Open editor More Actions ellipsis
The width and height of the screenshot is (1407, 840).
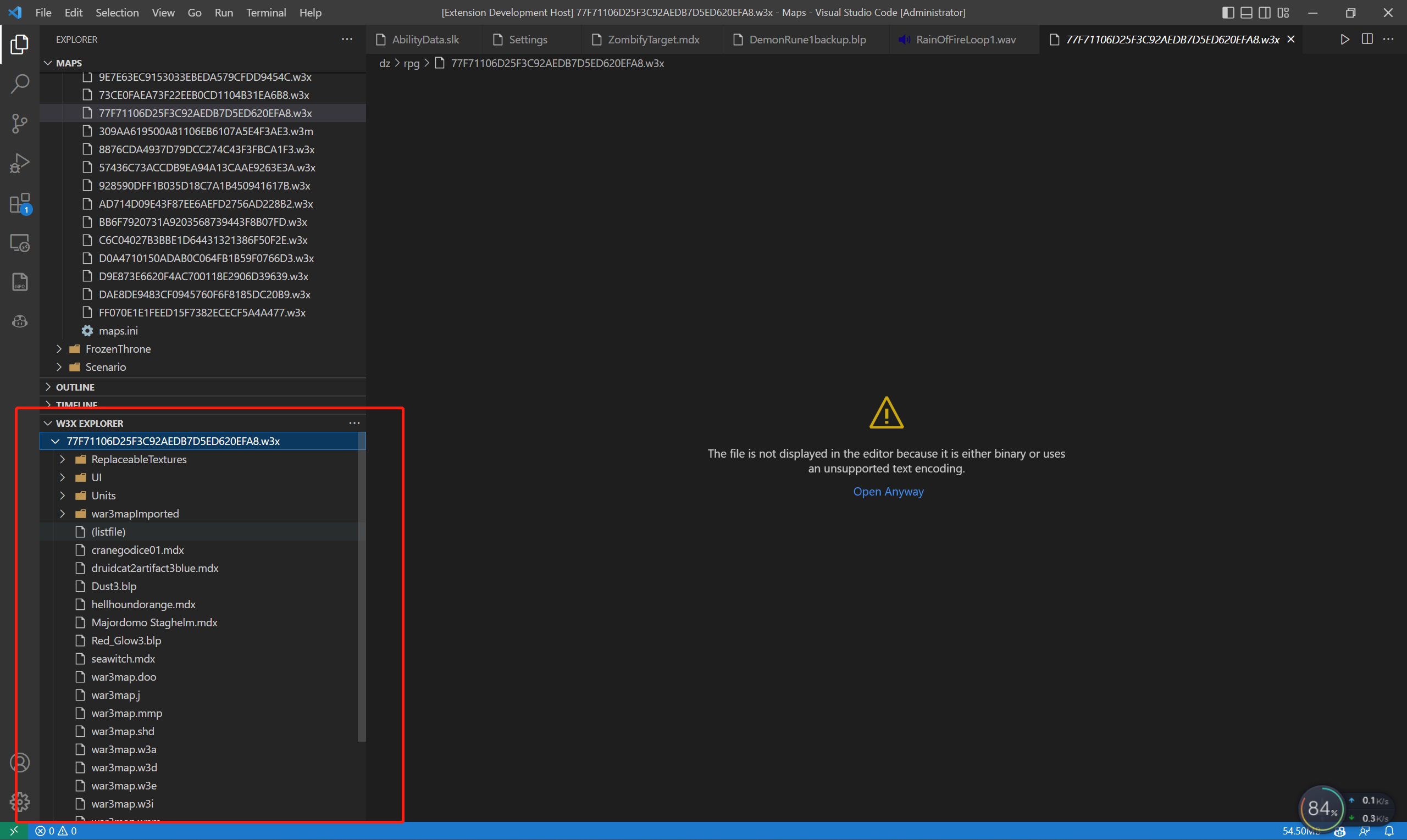(1388, 39)
